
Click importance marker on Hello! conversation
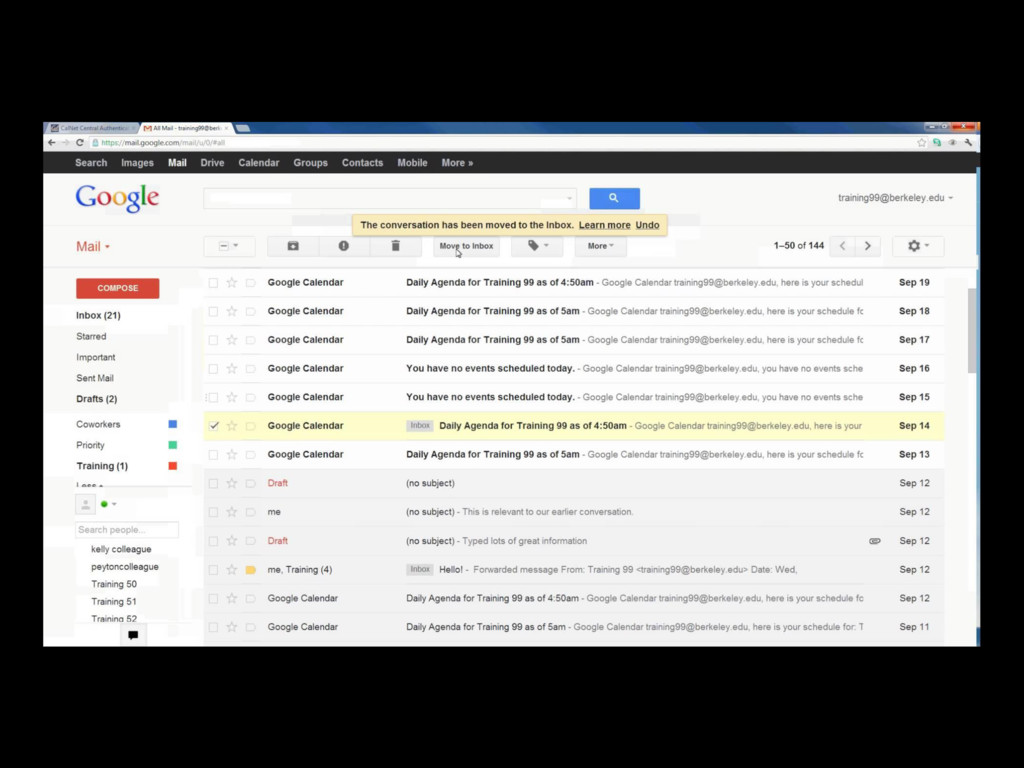(x=250, y=569)
